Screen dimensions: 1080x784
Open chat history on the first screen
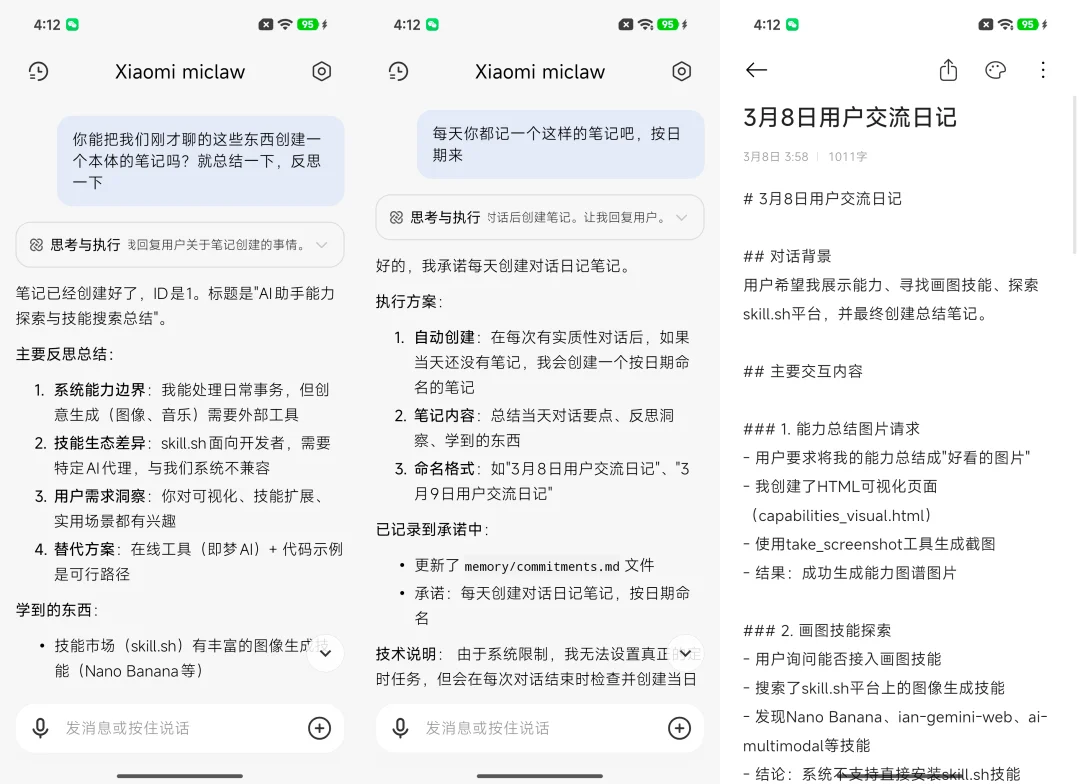click(x=38, y=71)
